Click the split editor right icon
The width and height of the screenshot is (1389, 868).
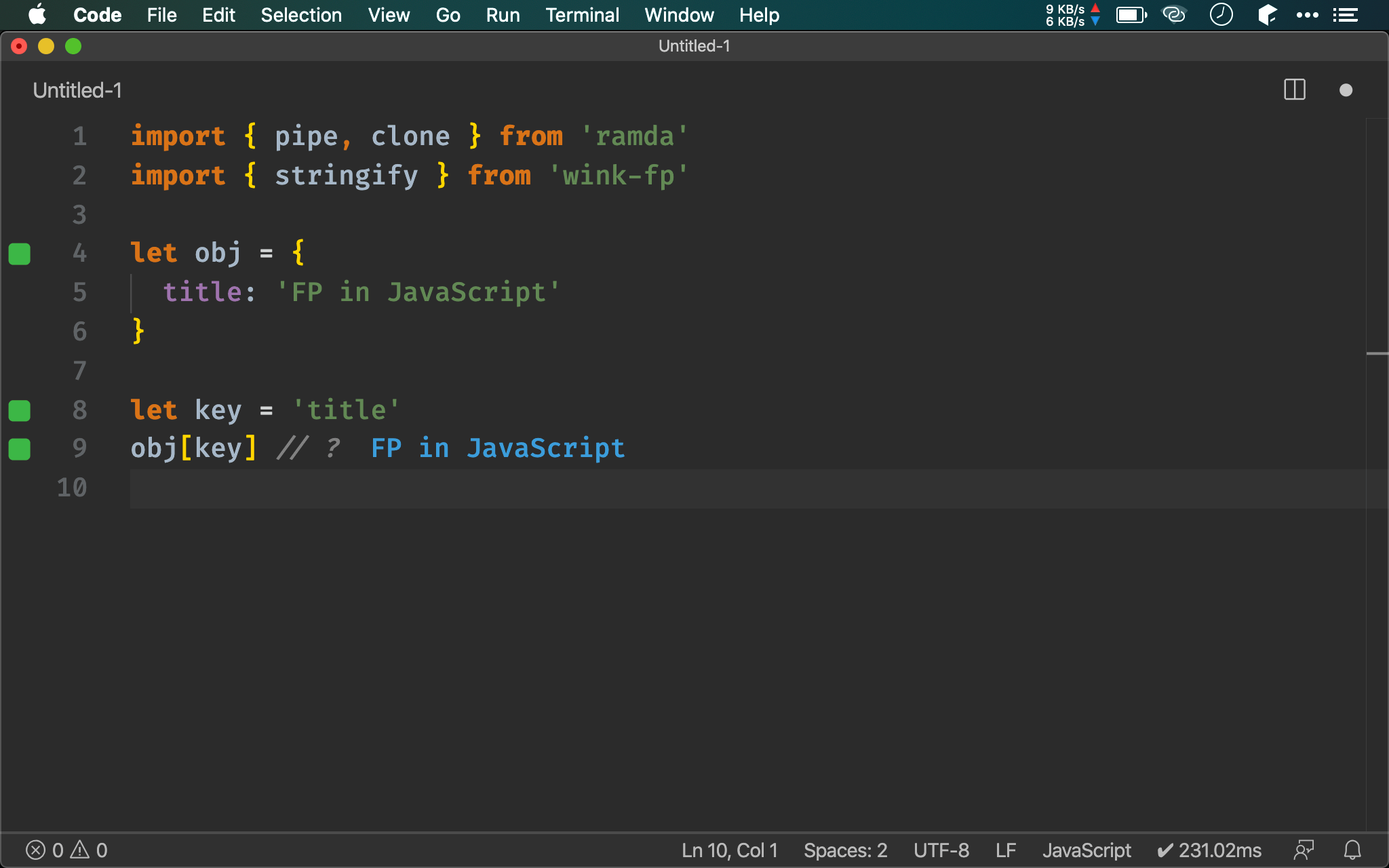tap(1294, 90)
